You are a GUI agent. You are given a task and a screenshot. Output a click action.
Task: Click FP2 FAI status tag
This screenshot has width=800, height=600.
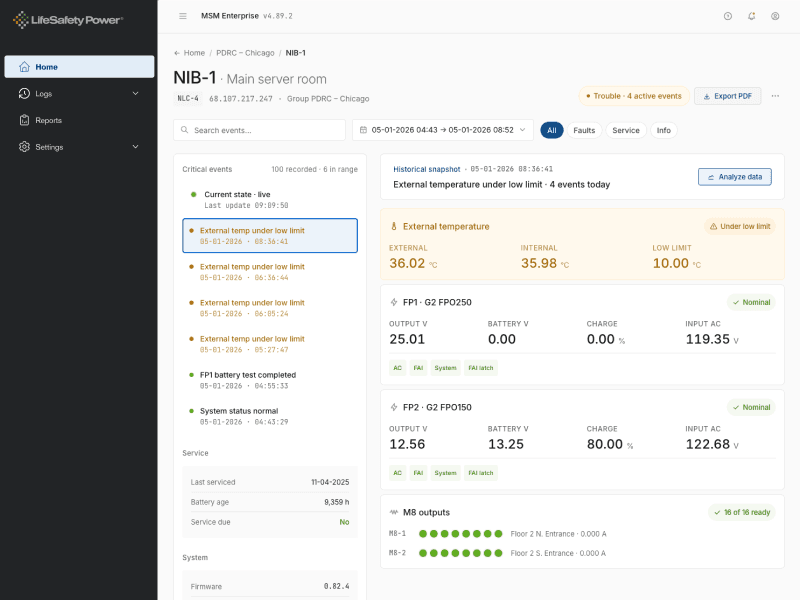418,473
